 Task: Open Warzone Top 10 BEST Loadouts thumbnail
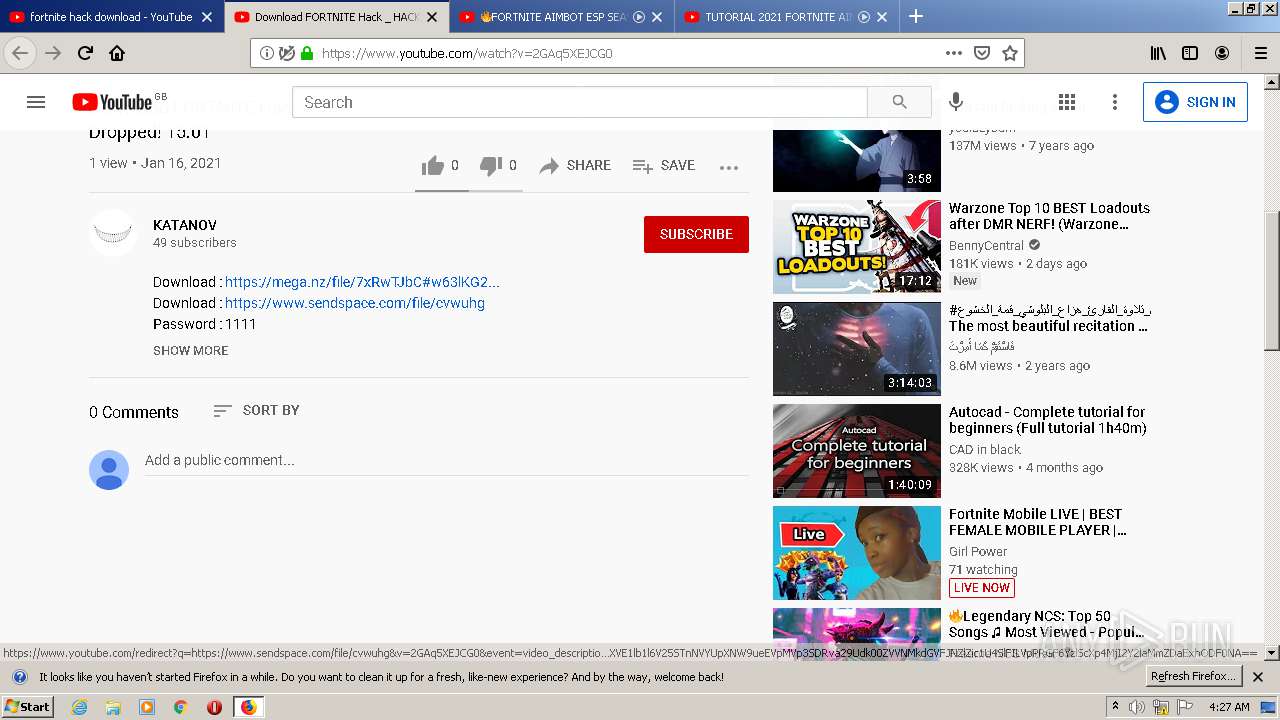[857, 246]
